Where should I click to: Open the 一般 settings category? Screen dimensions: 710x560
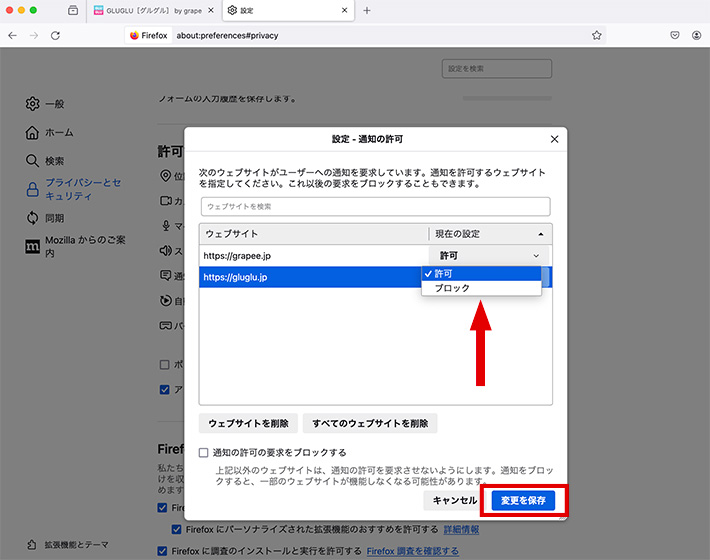click(45, 104)
